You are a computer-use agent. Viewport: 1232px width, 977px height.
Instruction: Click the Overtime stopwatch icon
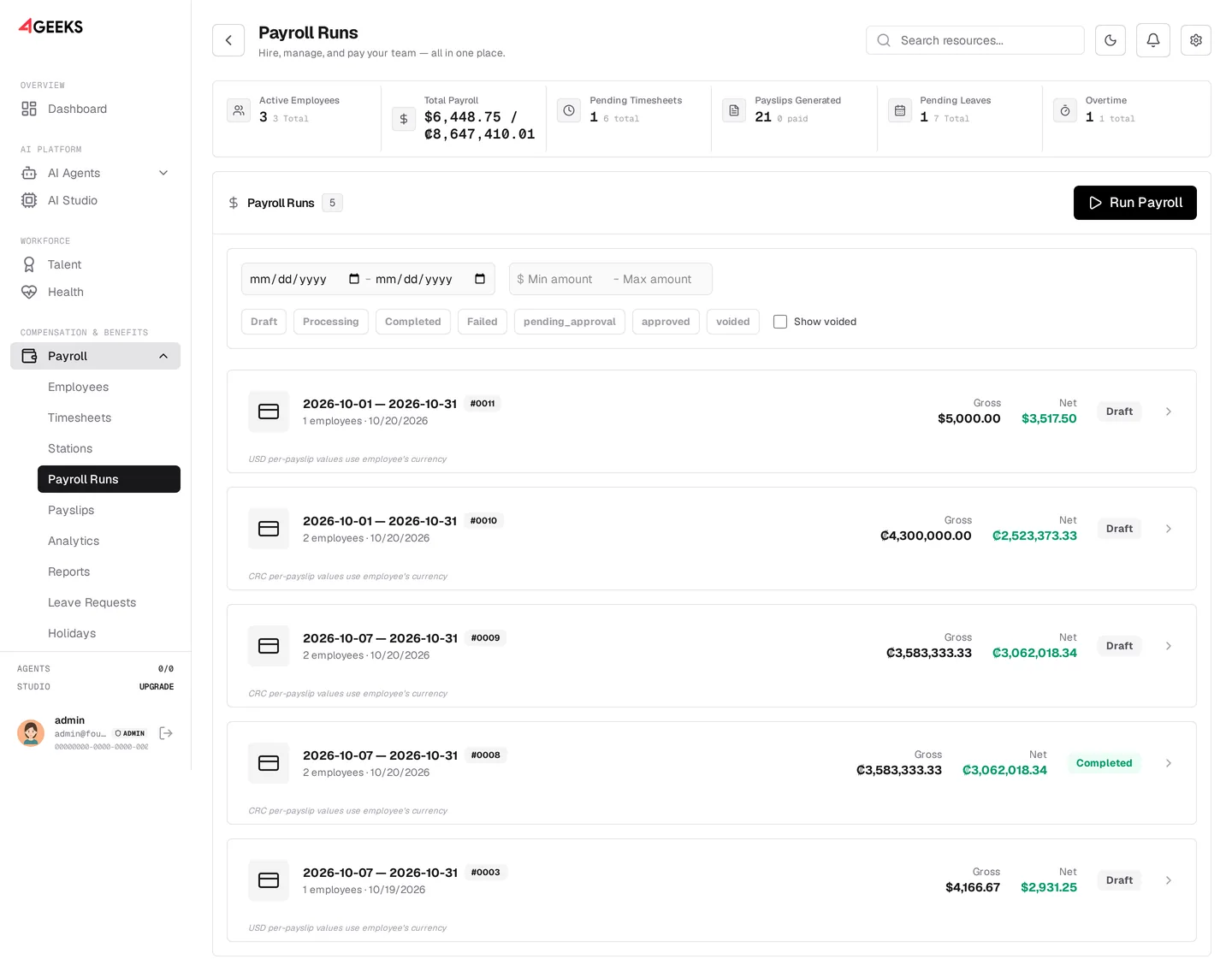1065,110
